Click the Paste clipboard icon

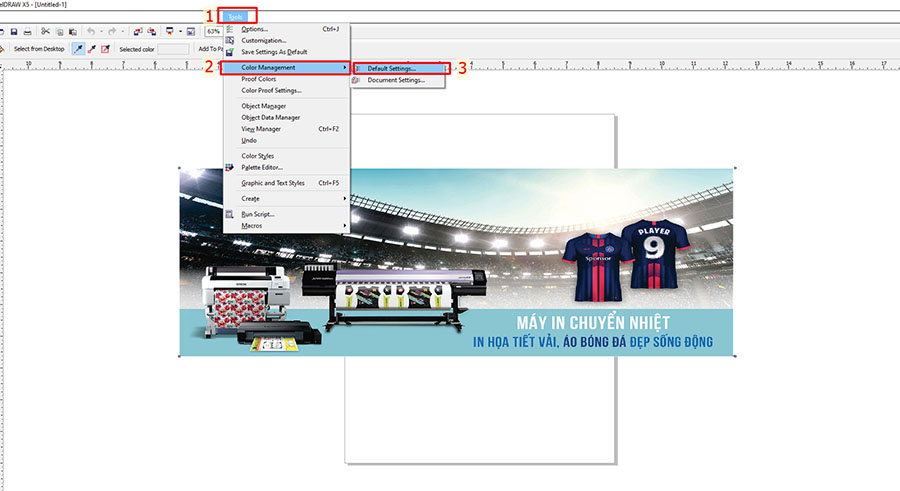click(72, 32)
